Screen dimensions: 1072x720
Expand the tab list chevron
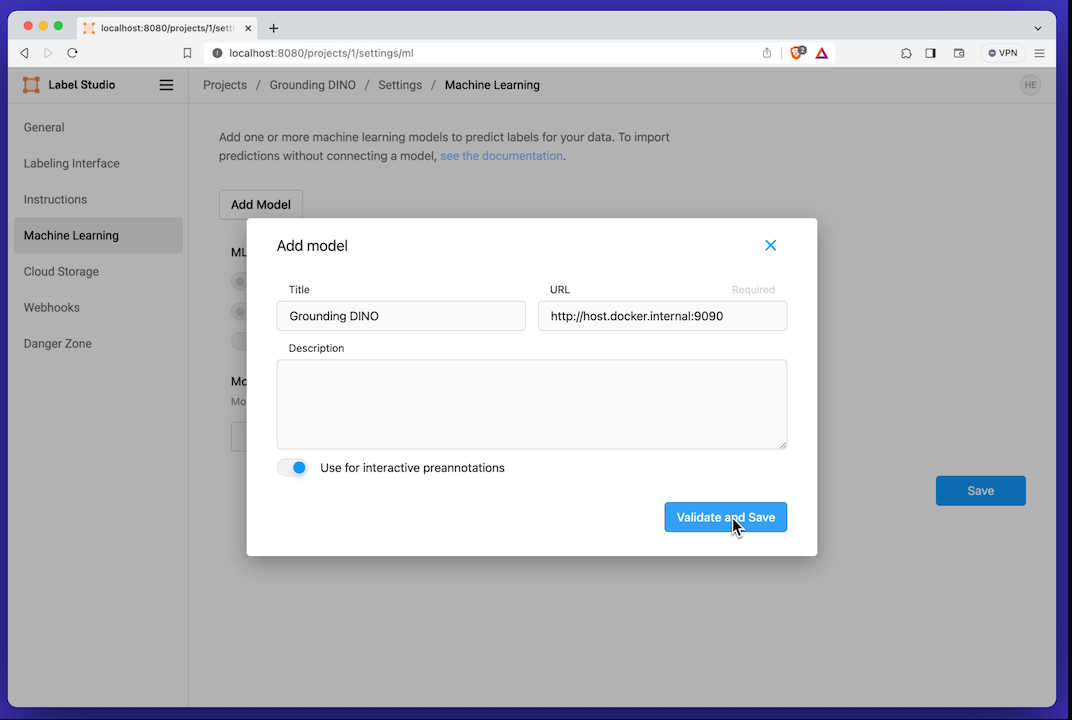tap(1038, 29)
